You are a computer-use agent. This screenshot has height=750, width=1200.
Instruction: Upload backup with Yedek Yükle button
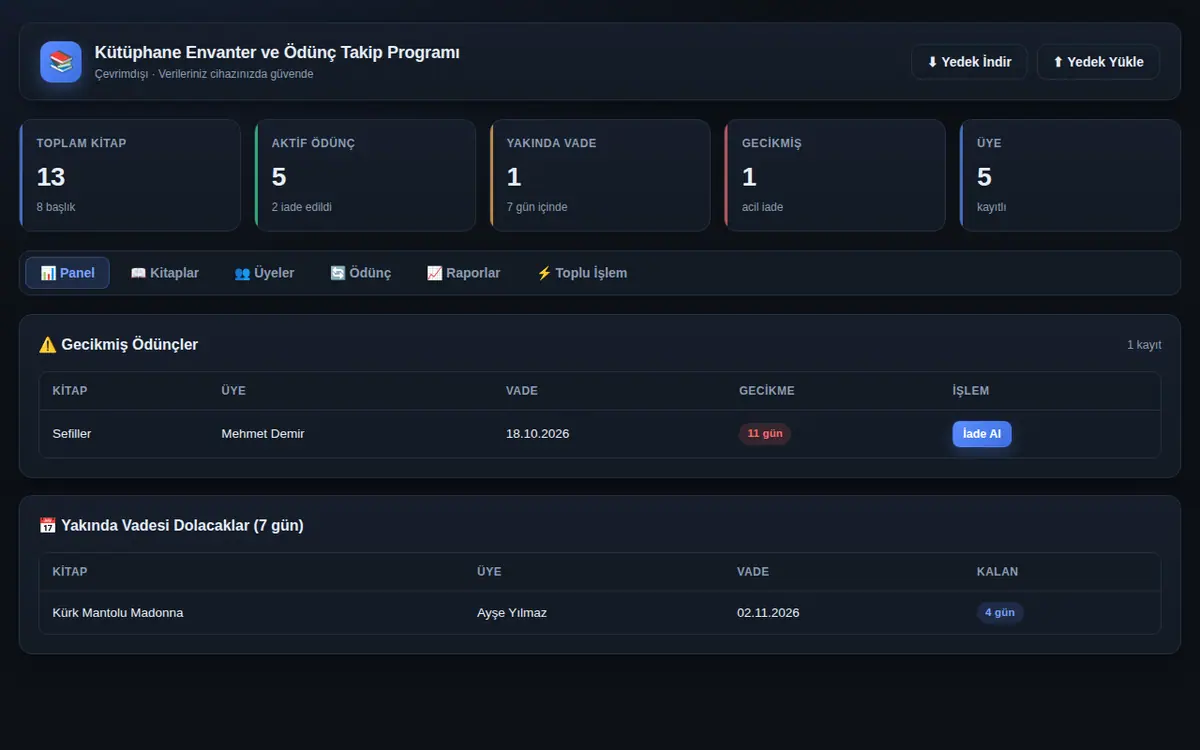pyautogui.click(x=1098, y=62)
